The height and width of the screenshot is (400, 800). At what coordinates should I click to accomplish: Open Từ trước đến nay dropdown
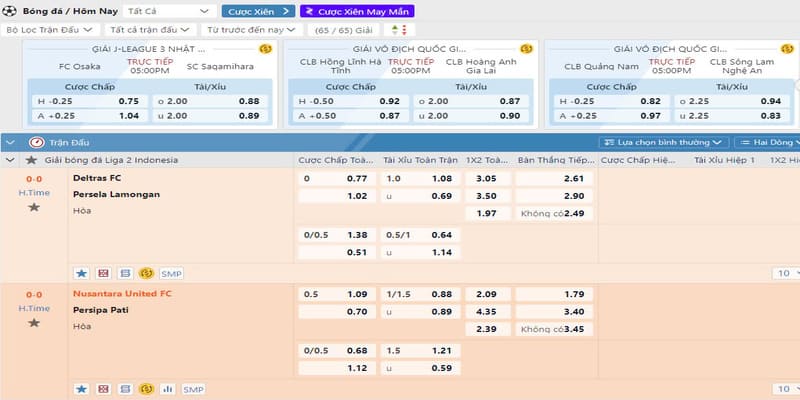(252, 30)
